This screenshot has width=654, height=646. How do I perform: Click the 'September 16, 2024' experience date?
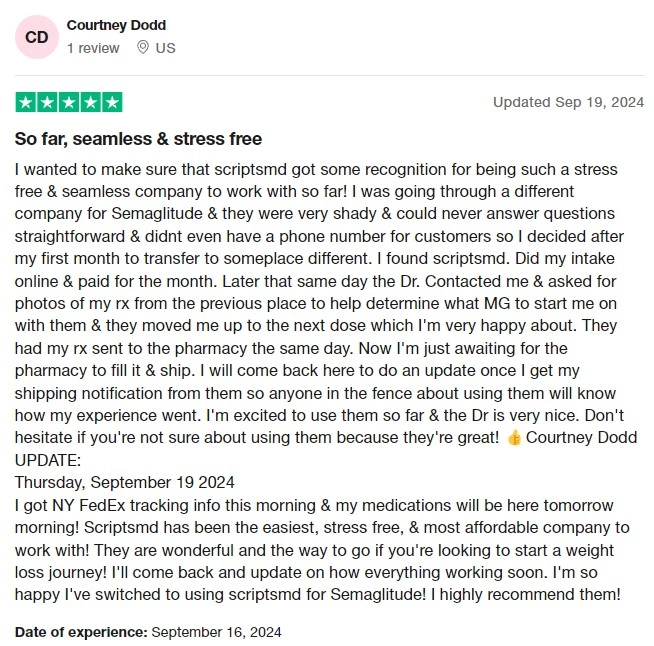coord(216,632)
